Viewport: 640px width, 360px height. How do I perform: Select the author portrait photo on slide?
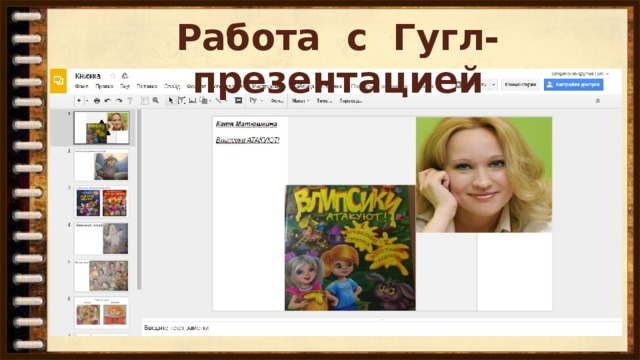[x=484, y=175]
